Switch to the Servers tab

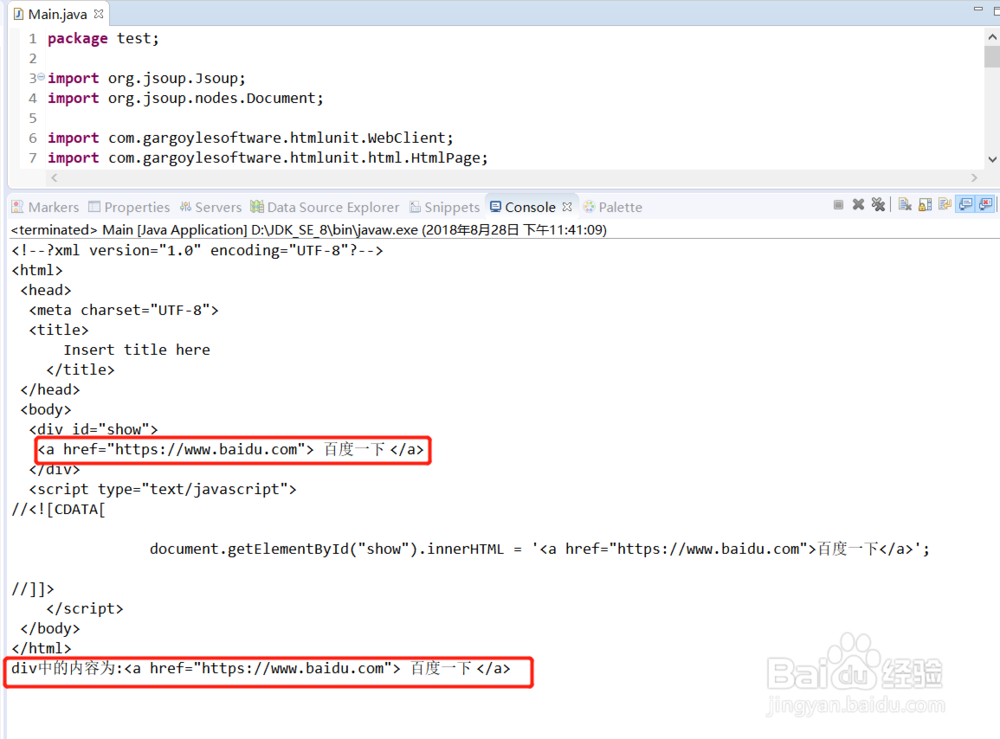pyautogui.click(x=210, y=207)
